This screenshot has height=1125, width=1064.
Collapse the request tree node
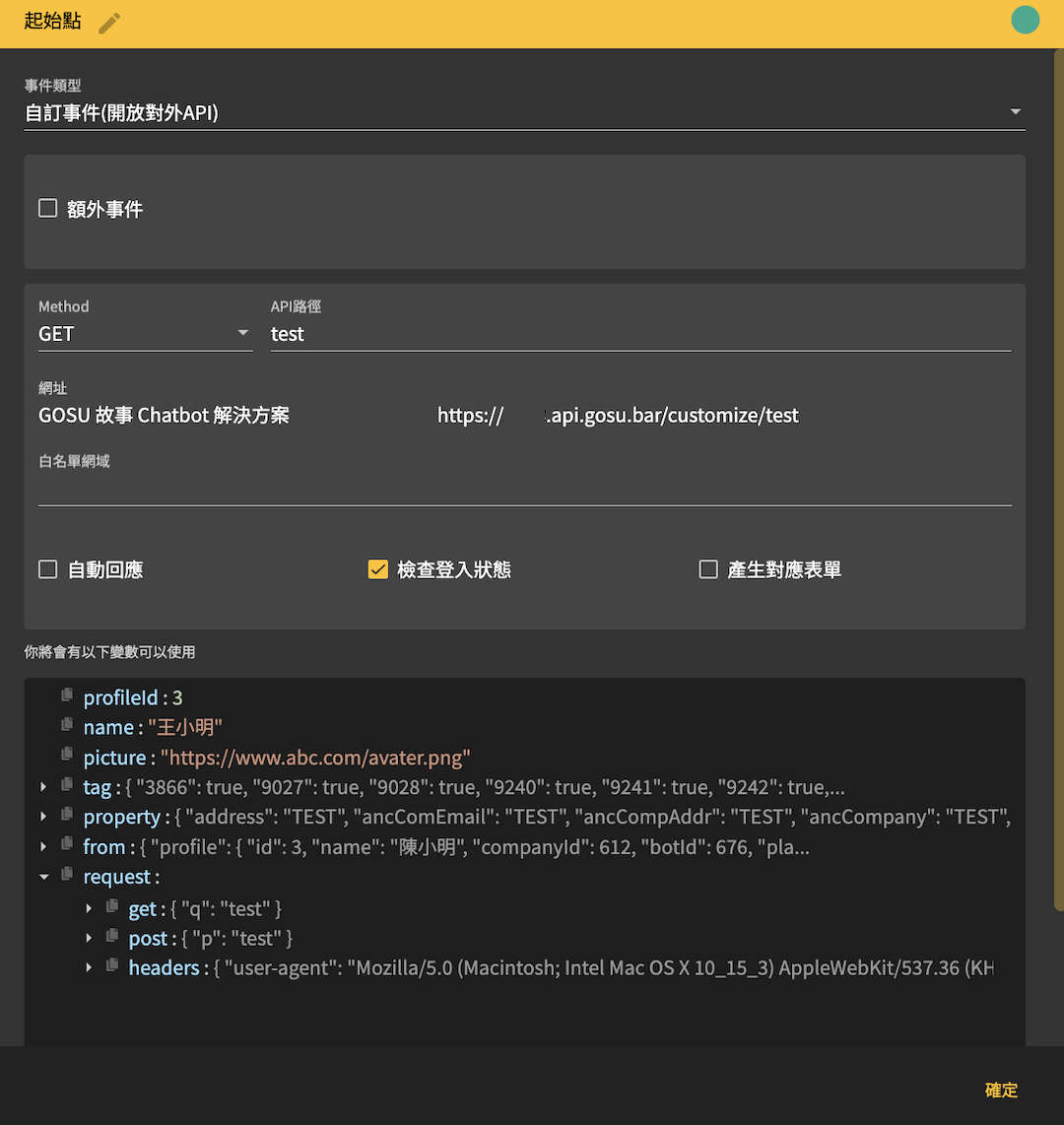[x=43, y=877]
